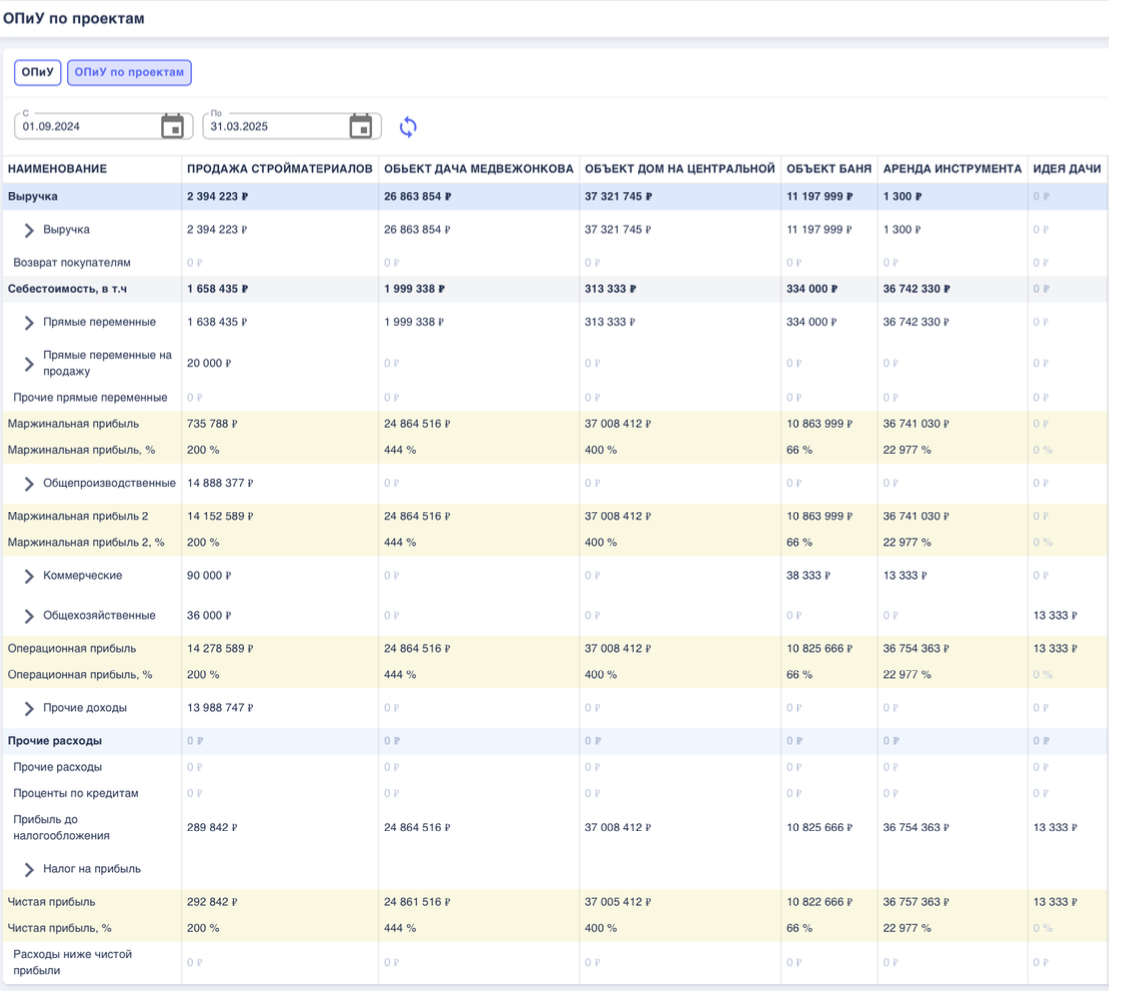This screenshot has width=1142, height=994.
Task: Open the calendar icon of end date field
Action: tap(361, 126)
